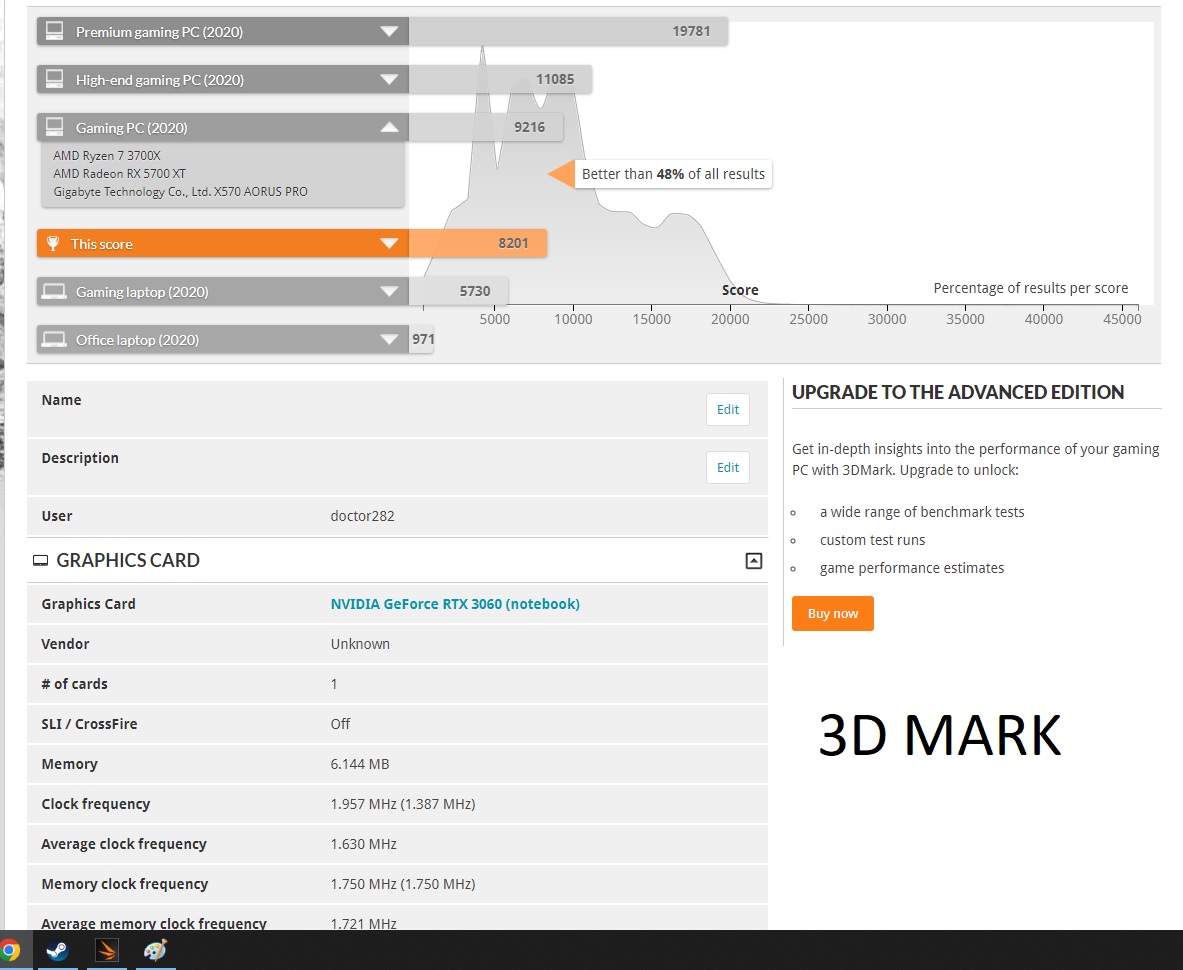Click the Vendor value Unknown
This screenshot has width=1183, height=970.
360,644
